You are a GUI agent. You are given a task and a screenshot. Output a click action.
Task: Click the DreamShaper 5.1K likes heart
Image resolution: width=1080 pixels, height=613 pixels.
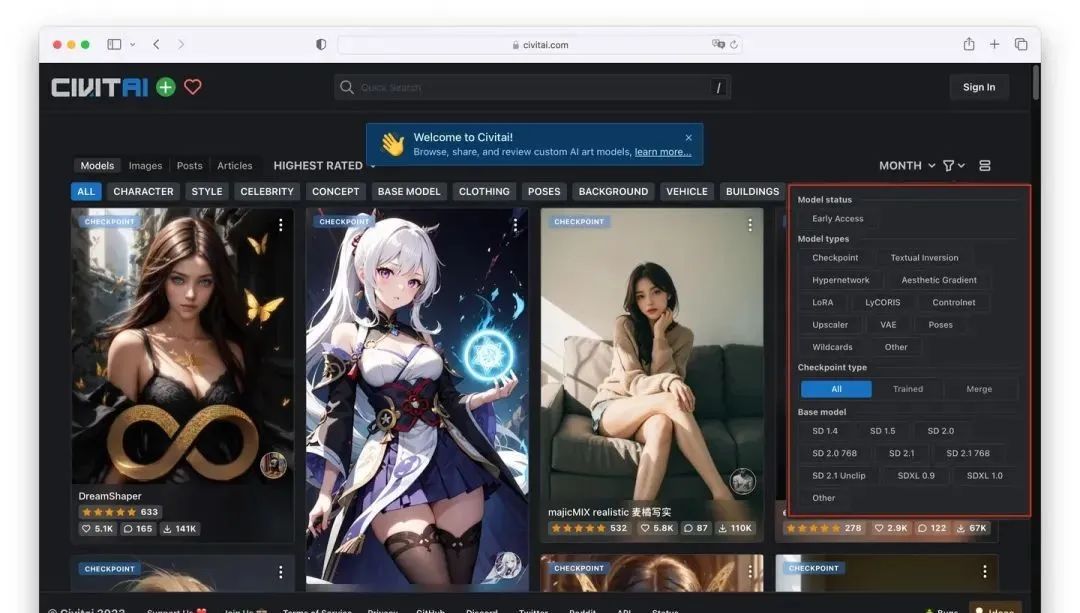click(x=86, y=529)
